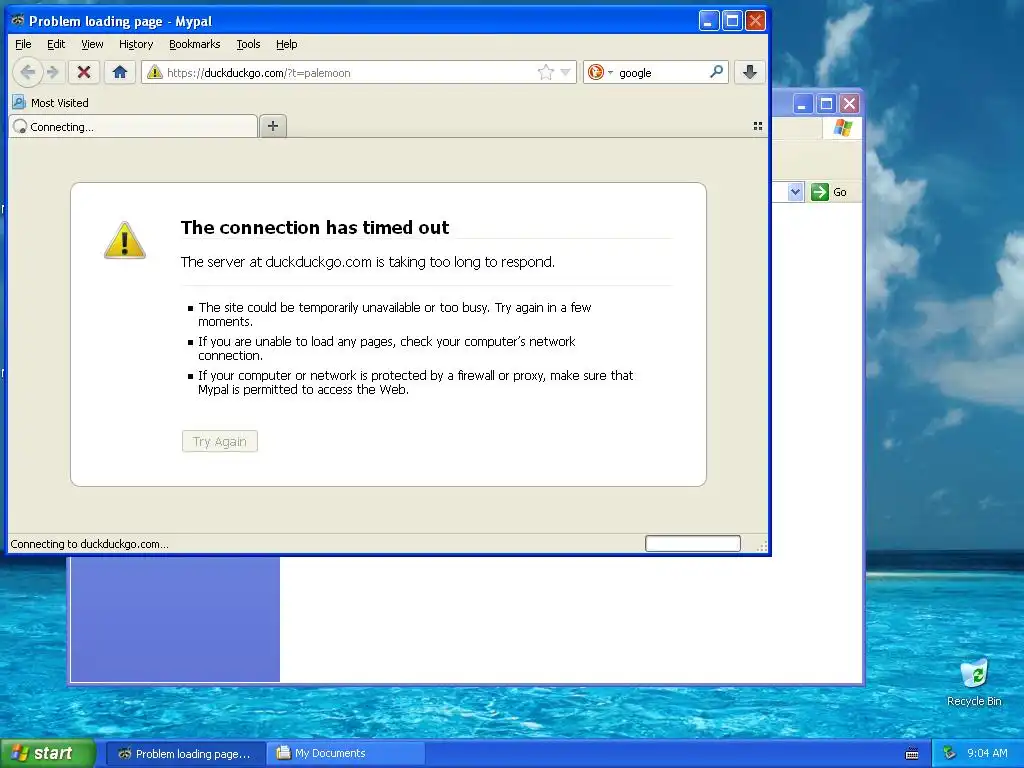This screenshot has height=768, width=1024.
Task: Close the My Documents window
Action: coord(850,103)
